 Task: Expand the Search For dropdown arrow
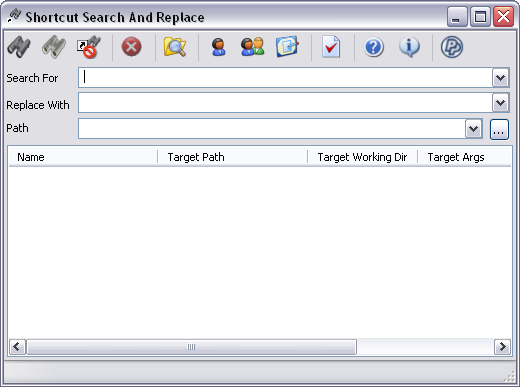(x=500, y=78)
